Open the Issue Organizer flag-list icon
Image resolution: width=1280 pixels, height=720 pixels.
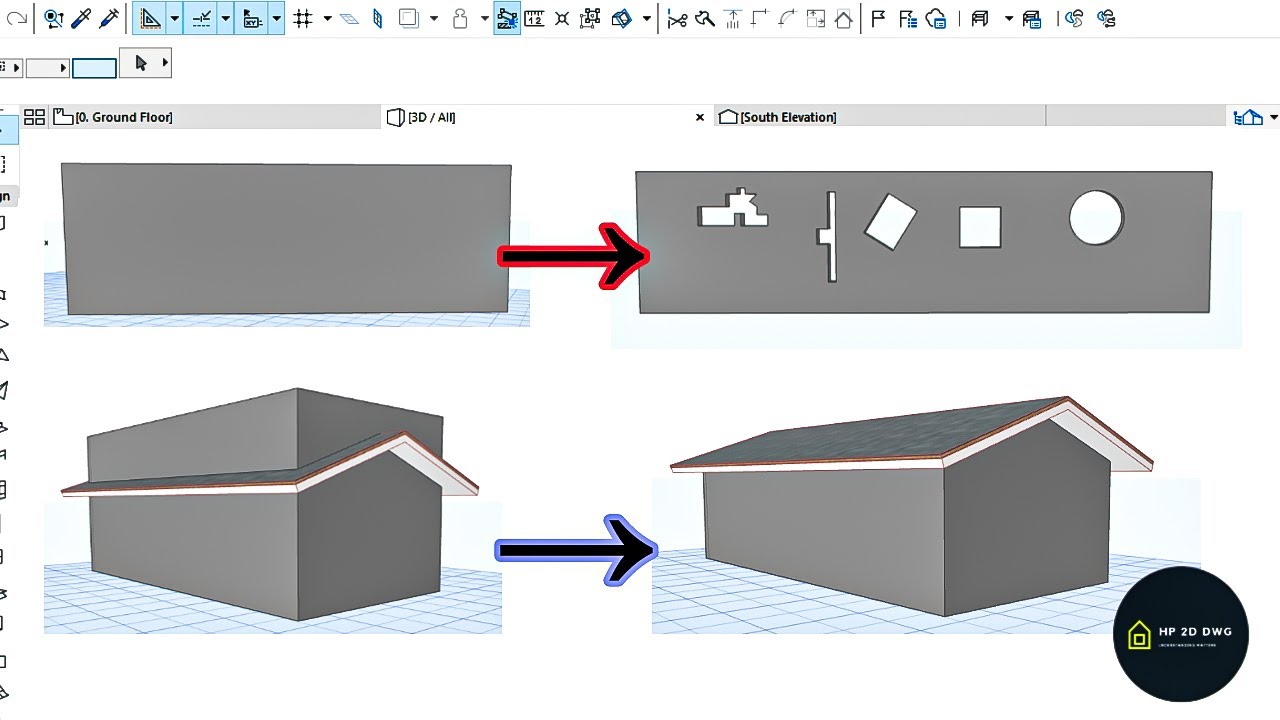[x=907, y=18]
